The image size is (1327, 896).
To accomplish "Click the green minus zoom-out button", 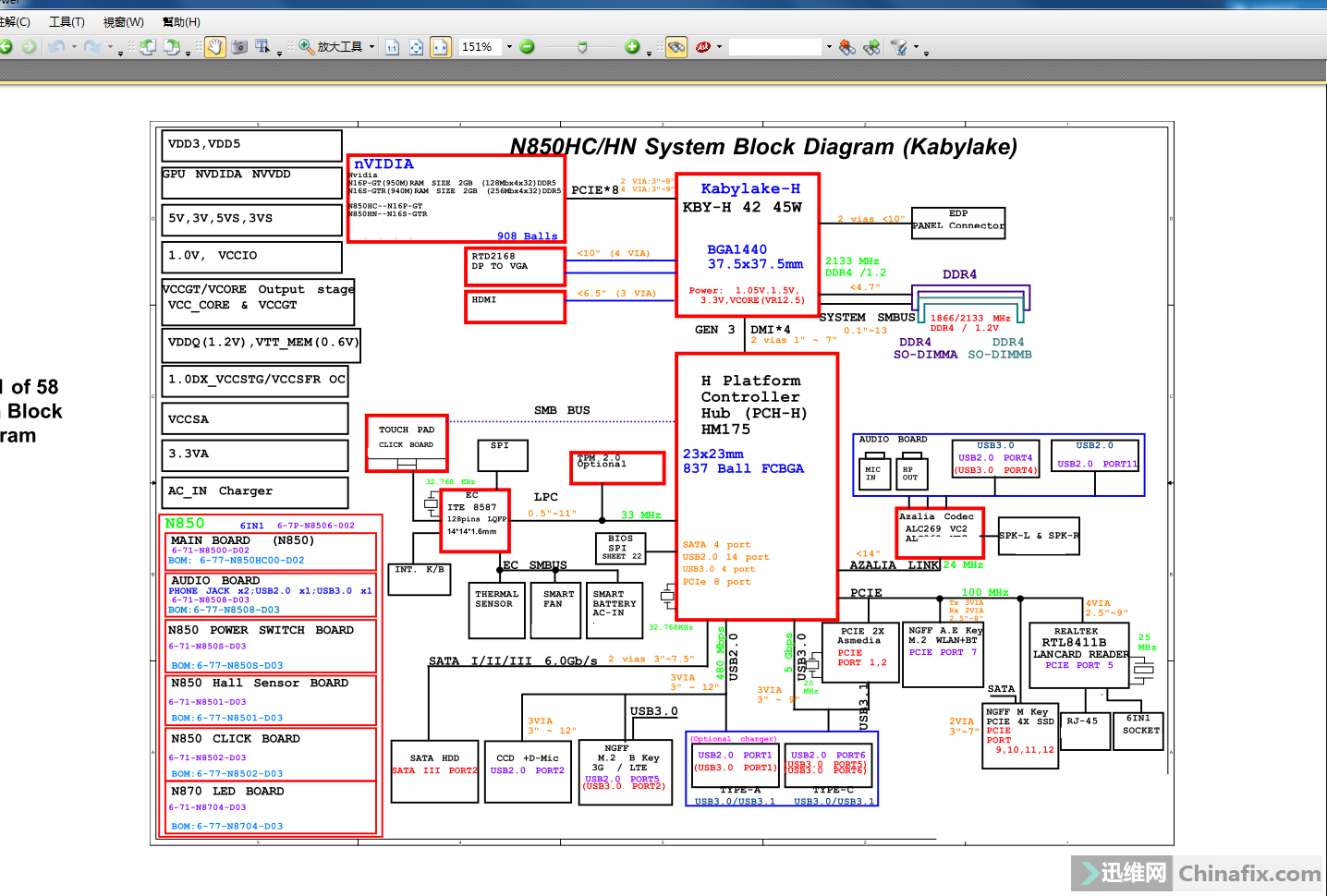I will pyautogui.click(x=527, y=46).
